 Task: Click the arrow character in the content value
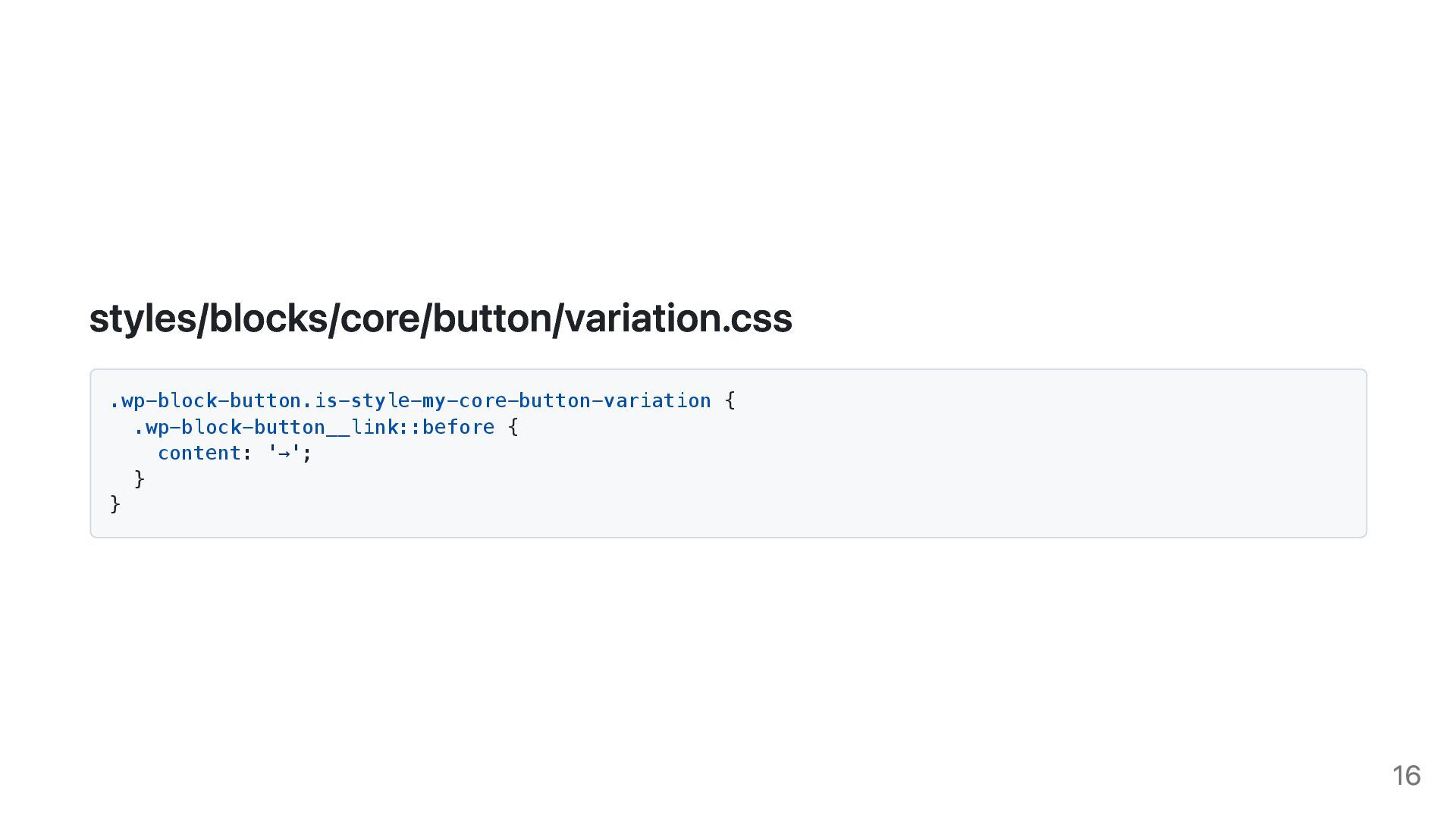(284, 453)
